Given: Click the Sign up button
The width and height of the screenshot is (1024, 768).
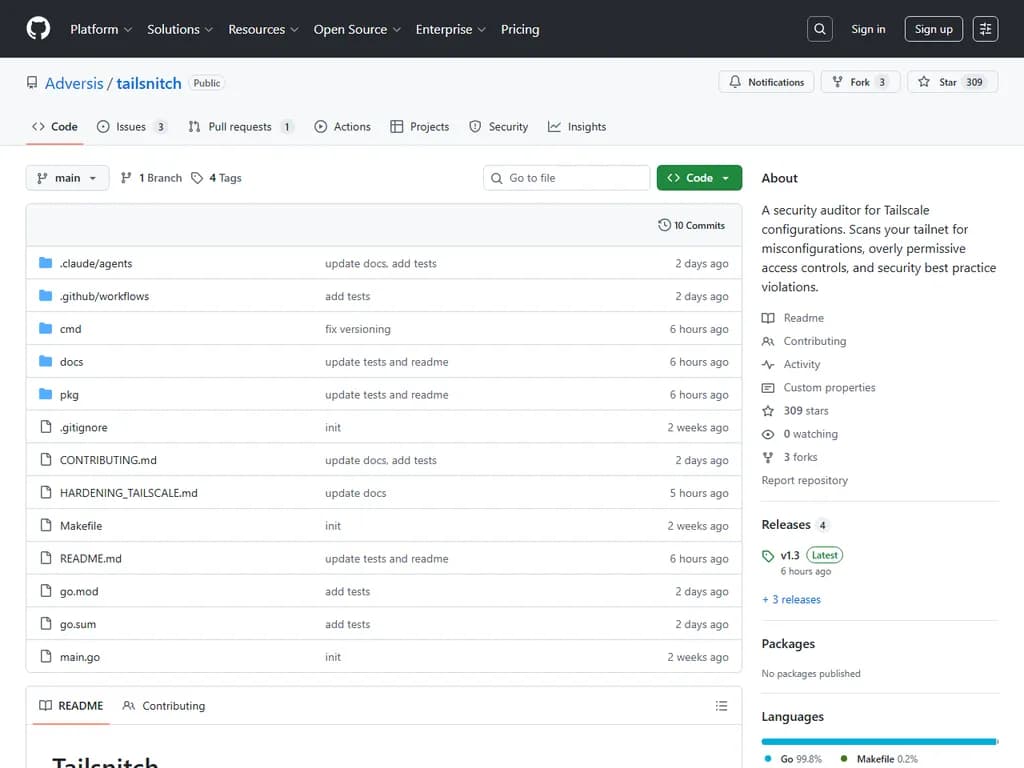Looking at the screenshot, I should pyautogui.click(x=933, y=29).
